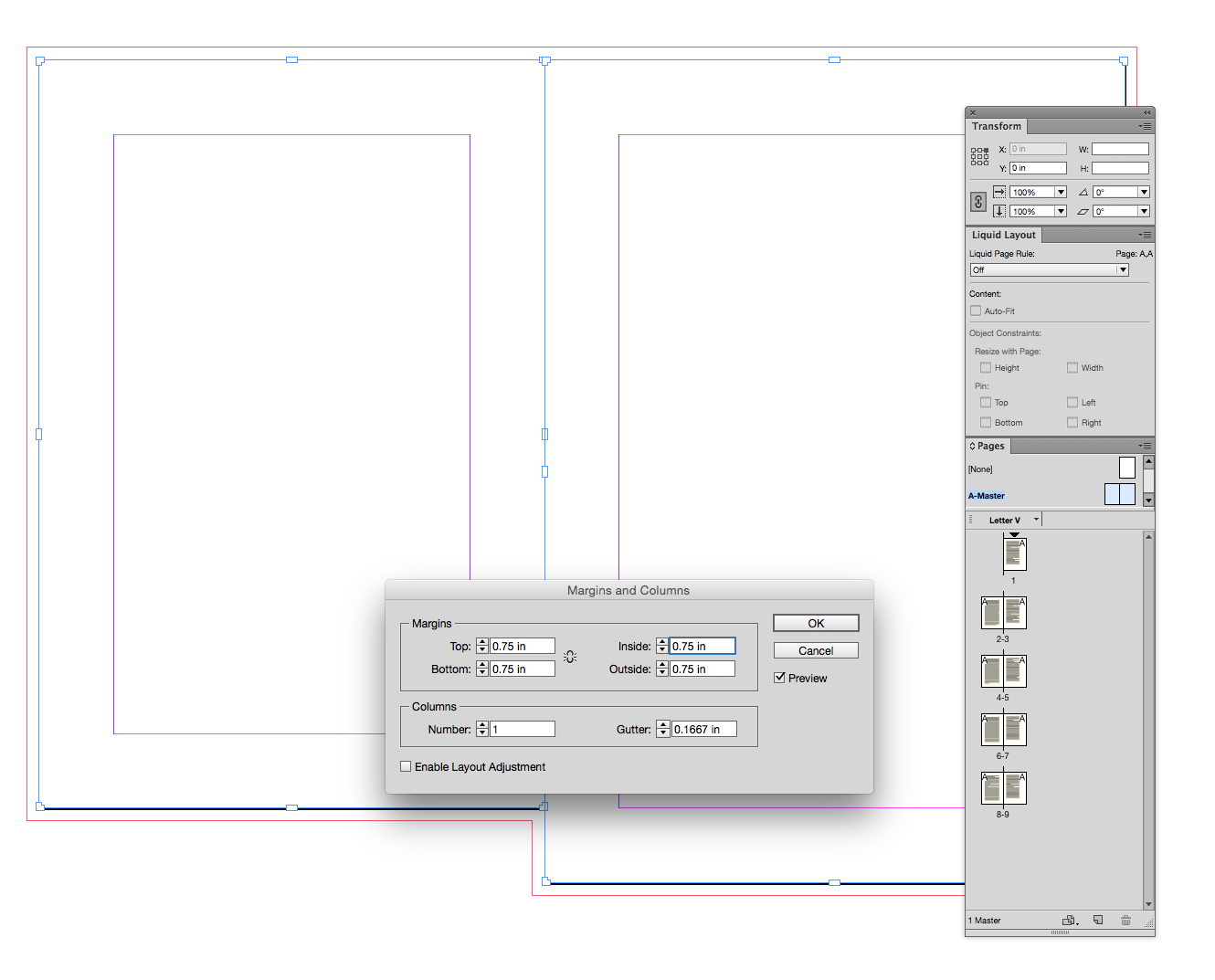Switch to the Transform panel tab
The width and height of the screenshot is (1215, 980).
(997, 126)
